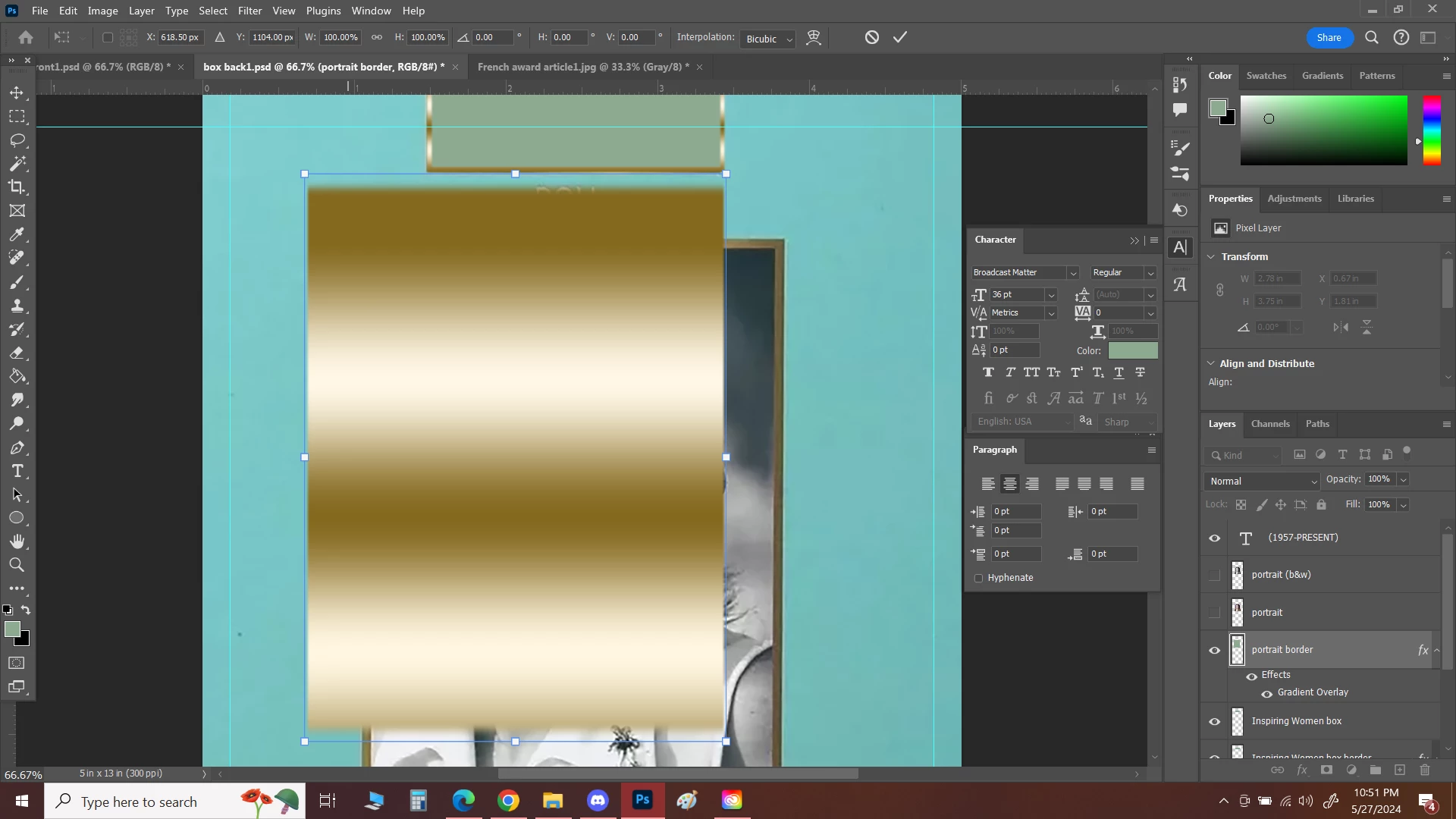
Task: Show the portrait (b&w) layer
Action: (1215, 575)
